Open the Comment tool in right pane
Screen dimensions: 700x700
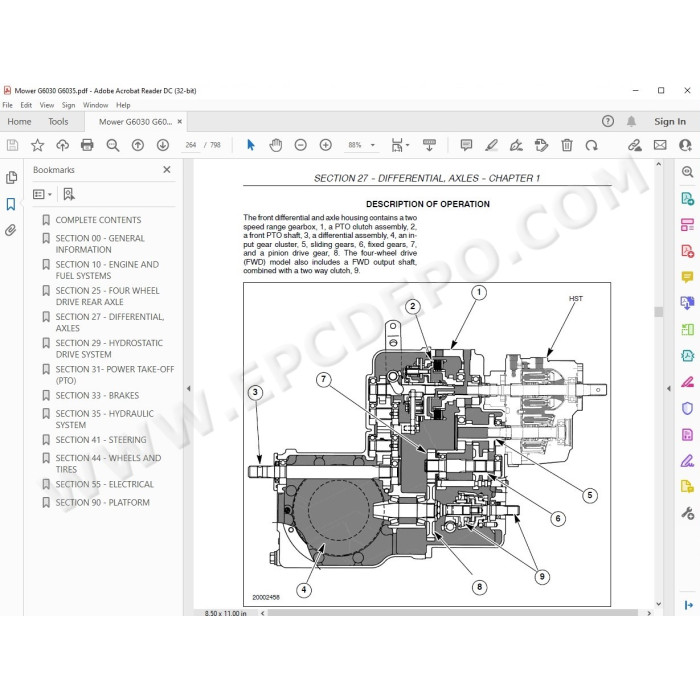click(x=687, y=277)
